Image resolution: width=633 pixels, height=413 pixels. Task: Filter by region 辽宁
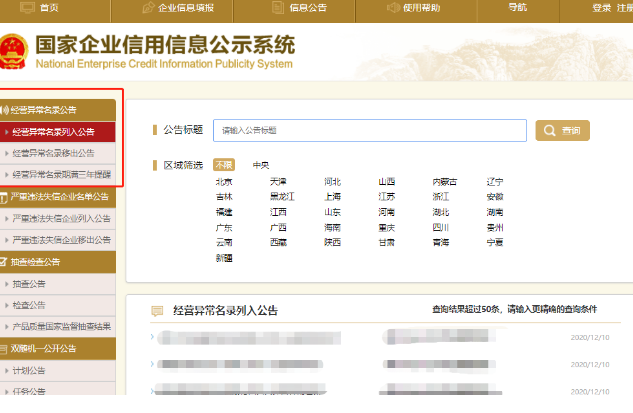coord(495,182)
